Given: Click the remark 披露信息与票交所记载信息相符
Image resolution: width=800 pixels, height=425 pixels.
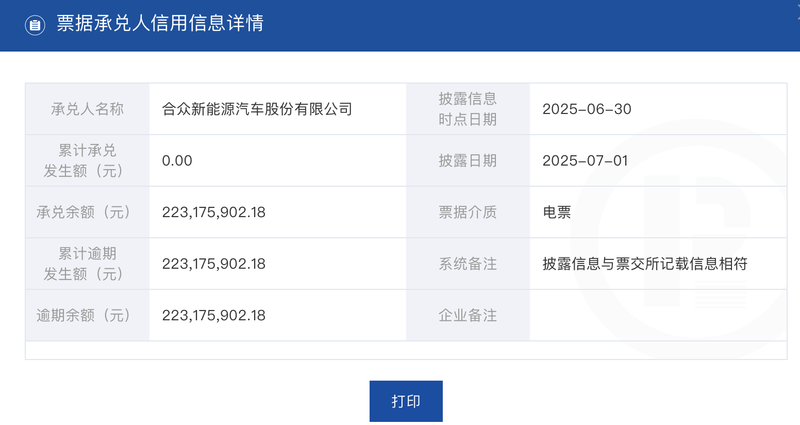Looking at the screenshot, I should [645, 264].
